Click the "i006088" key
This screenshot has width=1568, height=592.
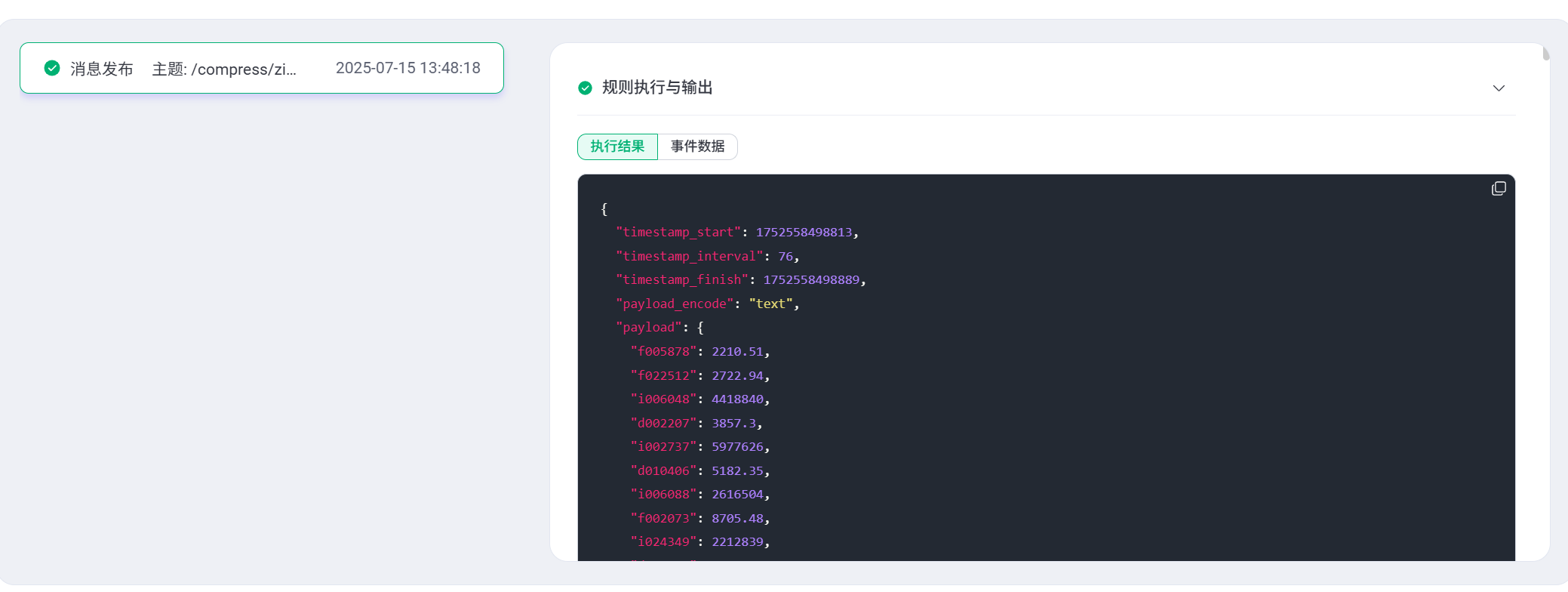point(663,495)
